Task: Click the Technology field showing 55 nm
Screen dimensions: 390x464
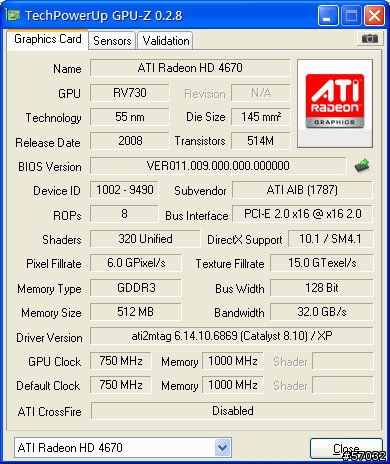Action: [x=130, y=117]
